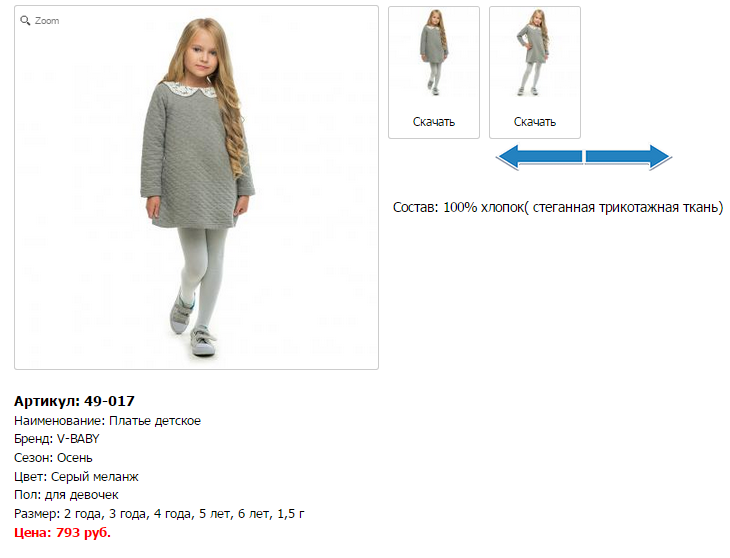Image resolution: width=730 pixels, height=558 pixels.
Task: Click the Цвет: Серый меланж line
Action: (76, 476)
